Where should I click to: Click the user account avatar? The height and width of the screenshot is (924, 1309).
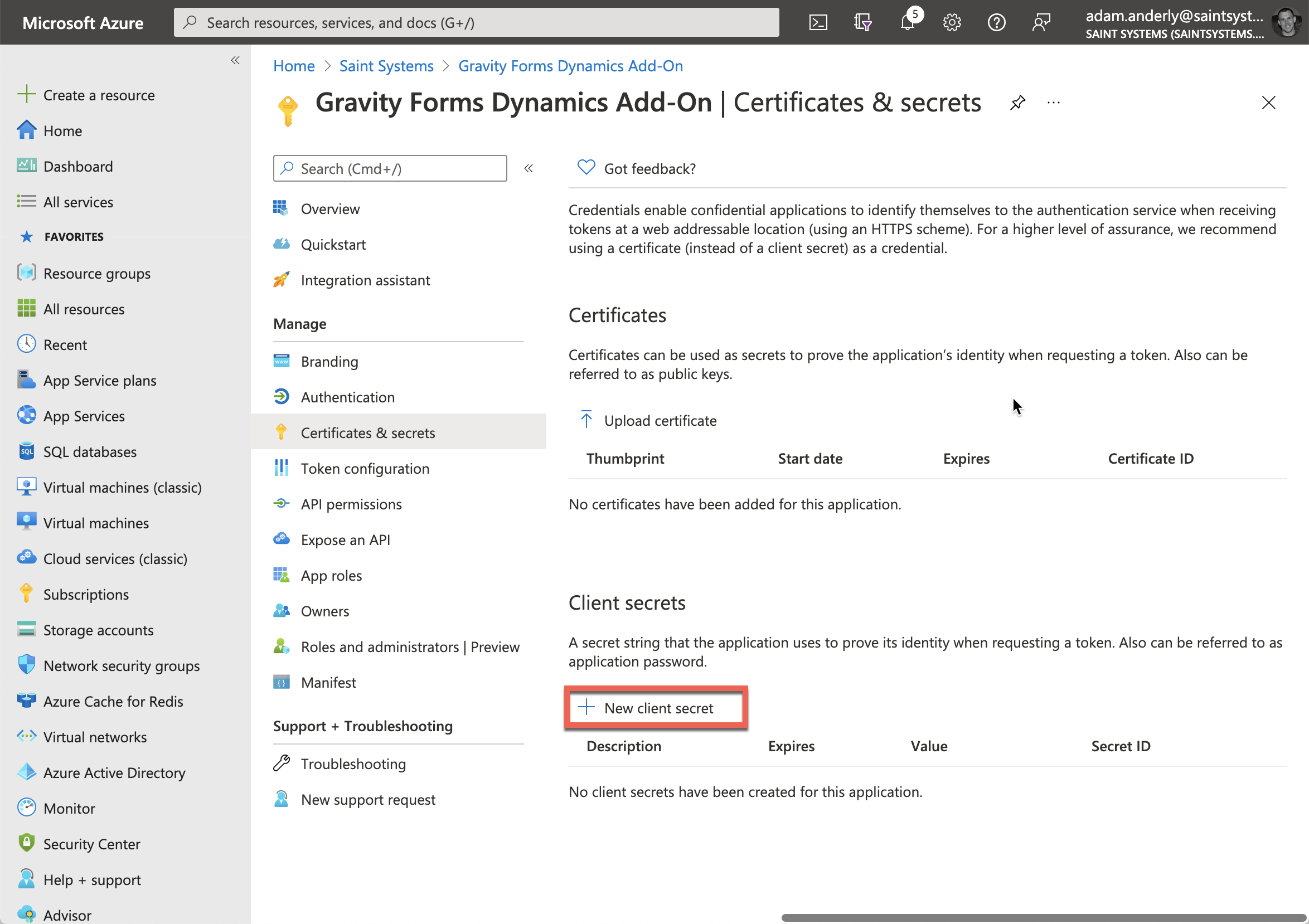point(1287,23)
